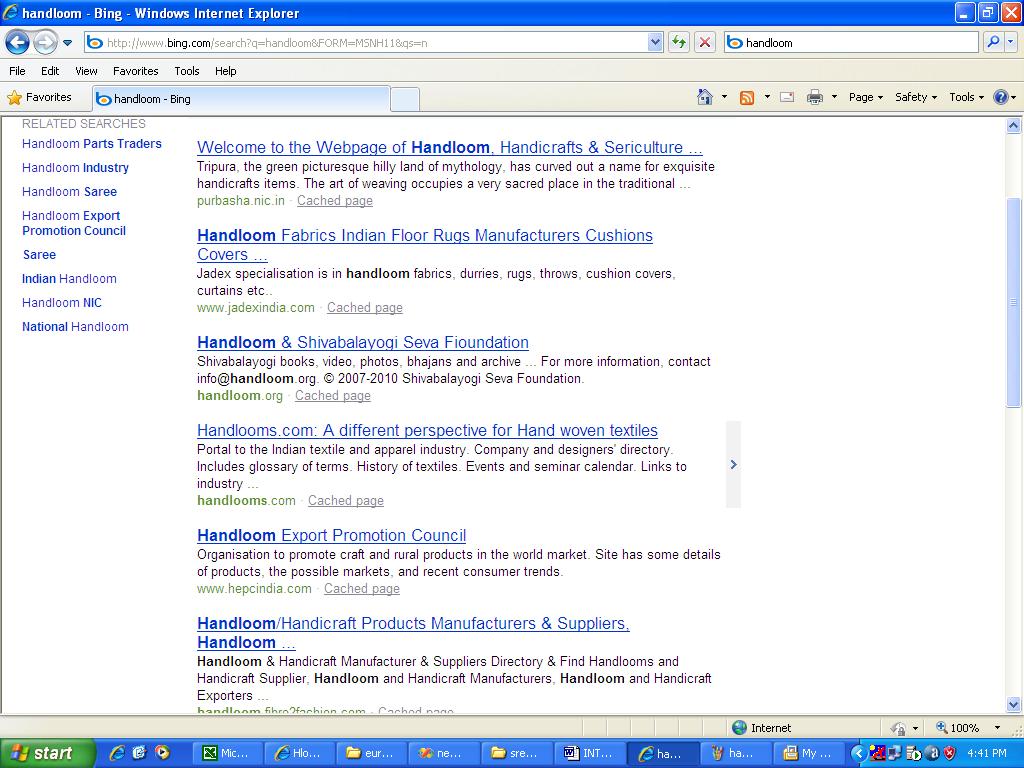Click the browser Back arrow button

click(x=18, y=43)
